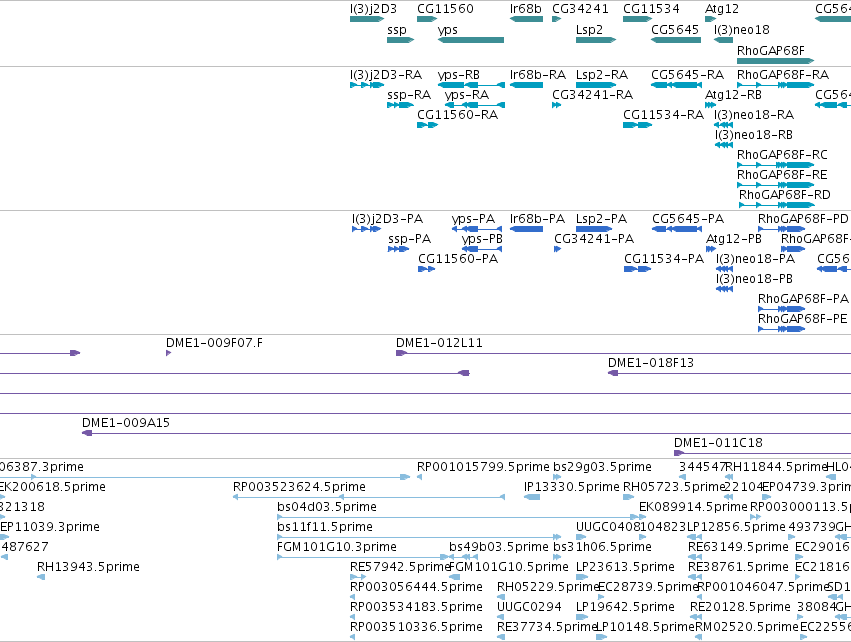Select the yps-RB transcript

[471, 85]
